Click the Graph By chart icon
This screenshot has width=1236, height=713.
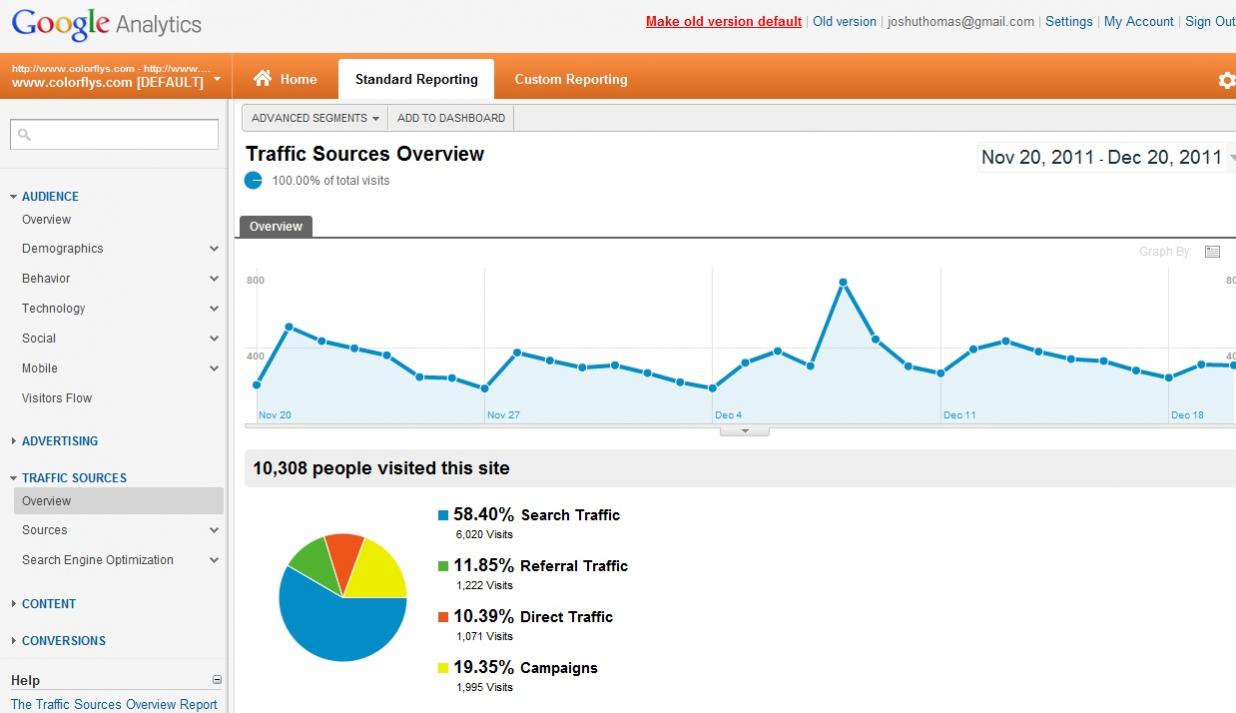point(1212,251)
